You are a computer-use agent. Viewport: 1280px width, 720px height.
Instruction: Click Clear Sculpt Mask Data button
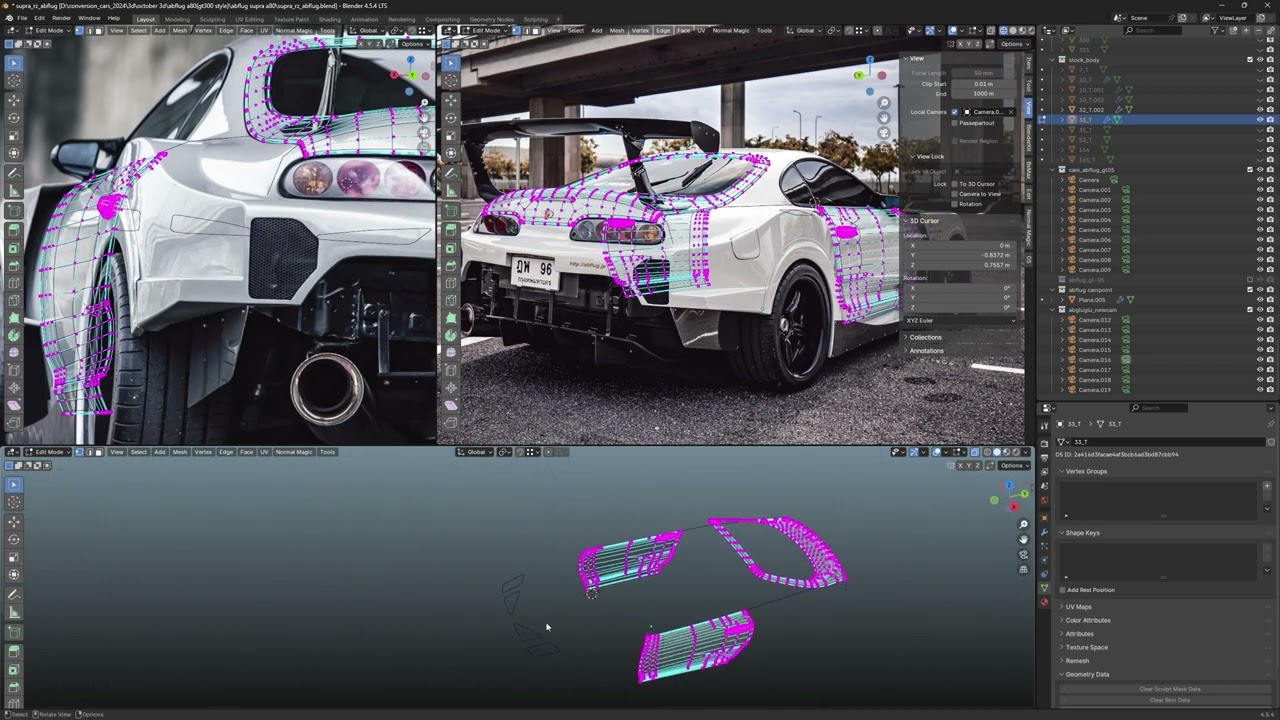coord(1168,689)
